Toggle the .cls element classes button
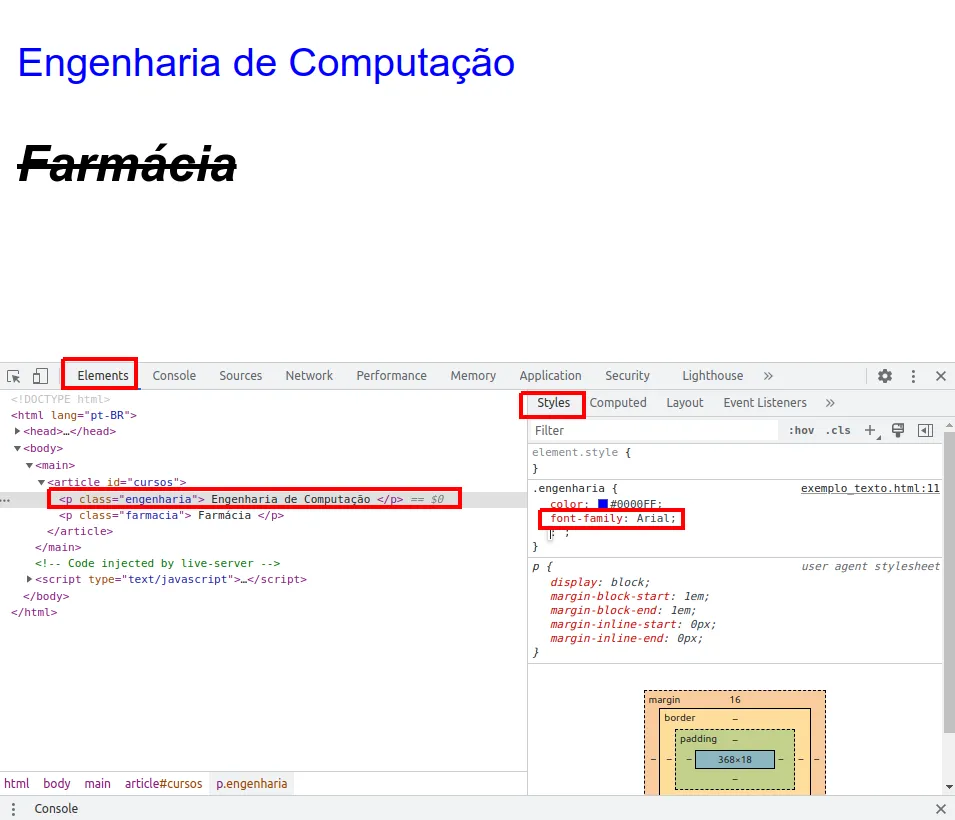The image size is (955, 820). 838,430
